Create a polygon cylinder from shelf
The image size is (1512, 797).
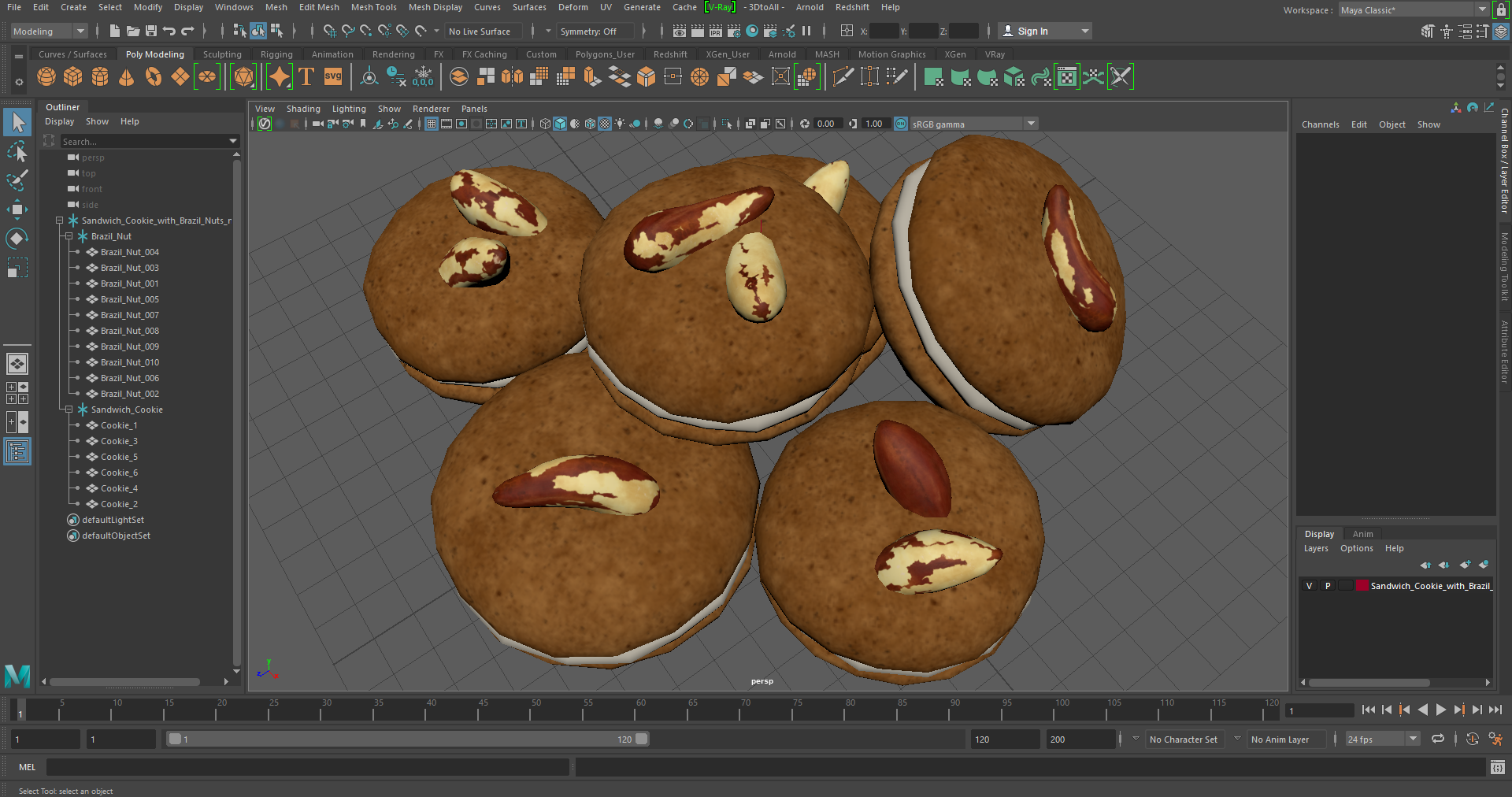(100, 76)
